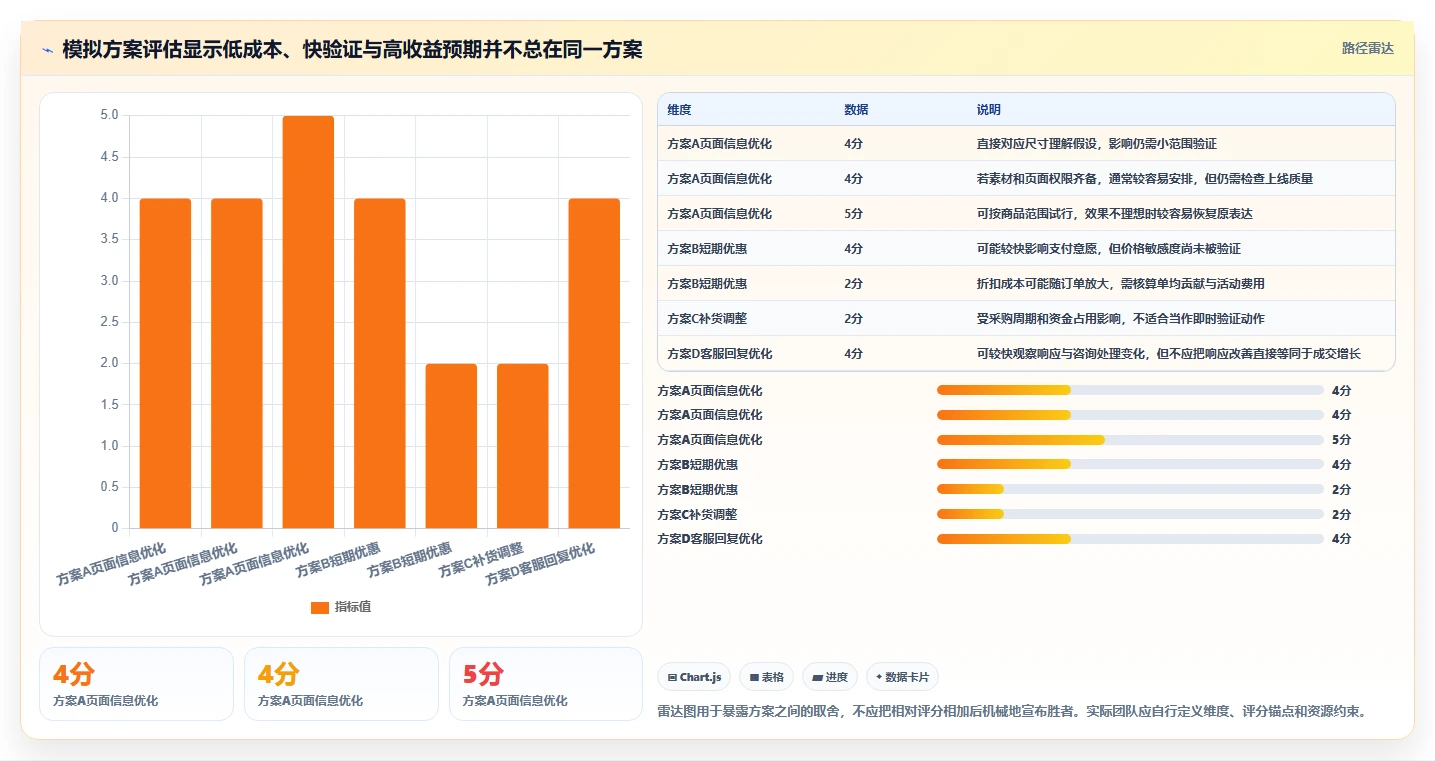The image size is (1435, 761).
Task: Click the 方案C补货调整 progress label
Action: coord(697,514)
